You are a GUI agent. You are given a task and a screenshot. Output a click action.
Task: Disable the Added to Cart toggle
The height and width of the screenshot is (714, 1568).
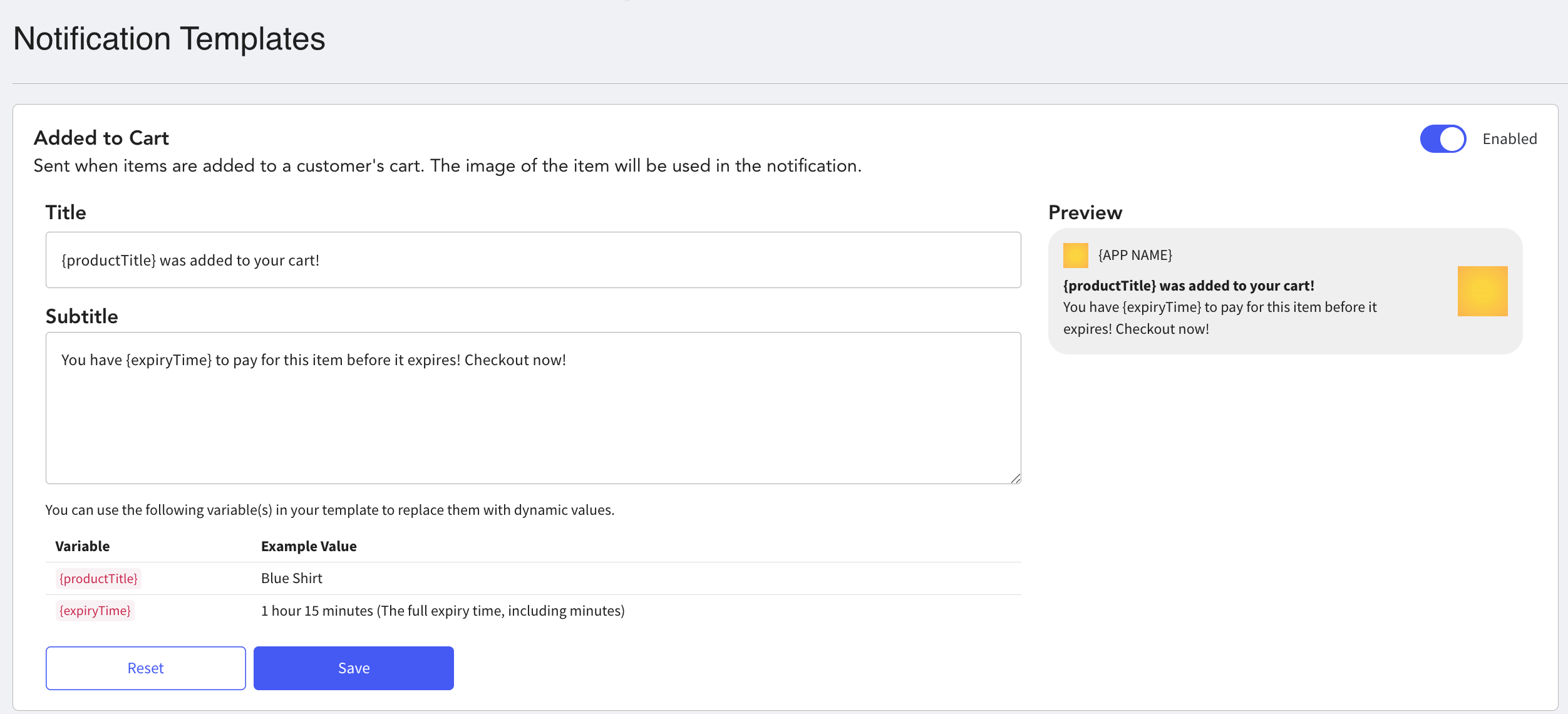coord(1442,139)
